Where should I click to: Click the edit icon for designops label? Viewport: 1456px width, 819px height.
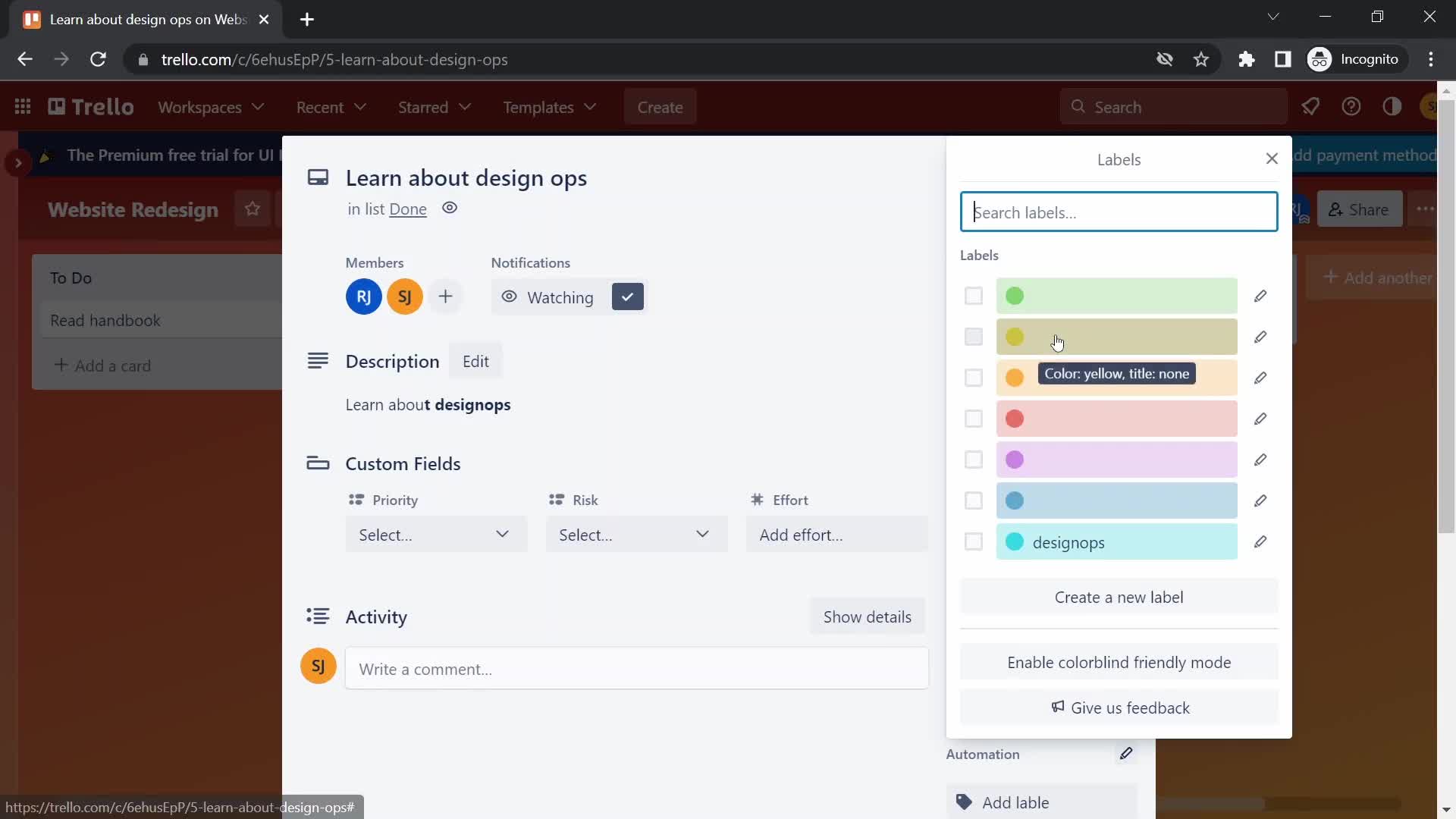click(1260, 541)
